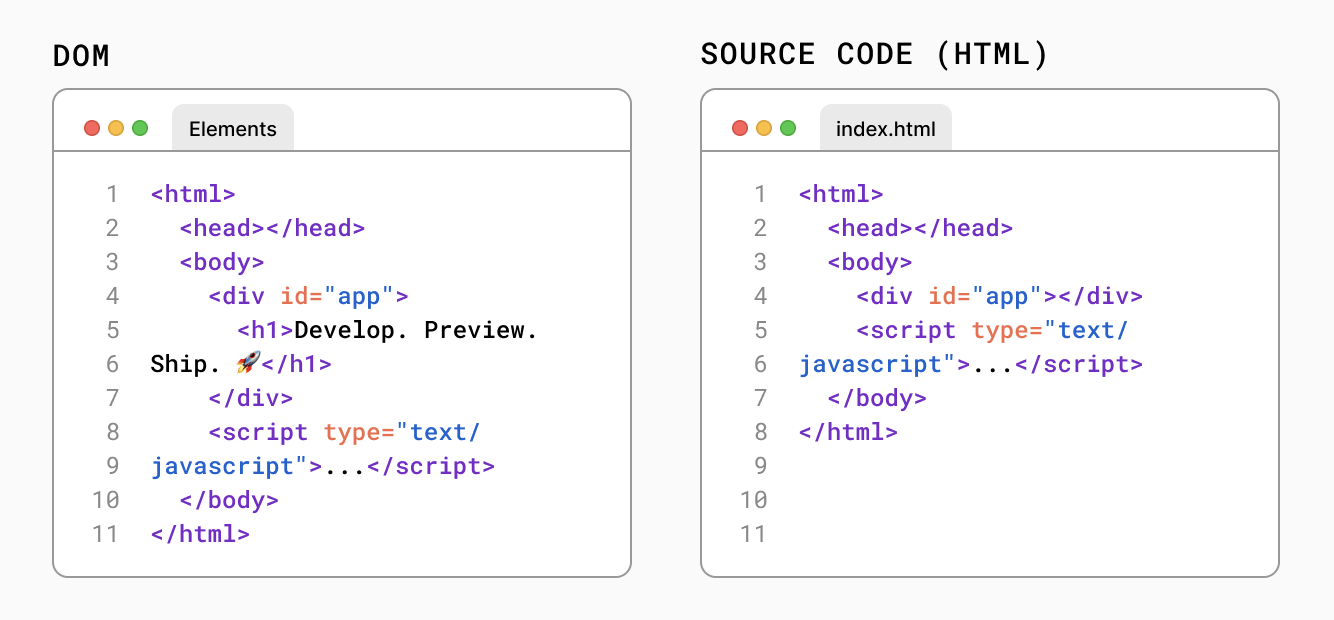Click the yellow minimize dot in DOM window

pyautogui.click(x=116, y=128)
